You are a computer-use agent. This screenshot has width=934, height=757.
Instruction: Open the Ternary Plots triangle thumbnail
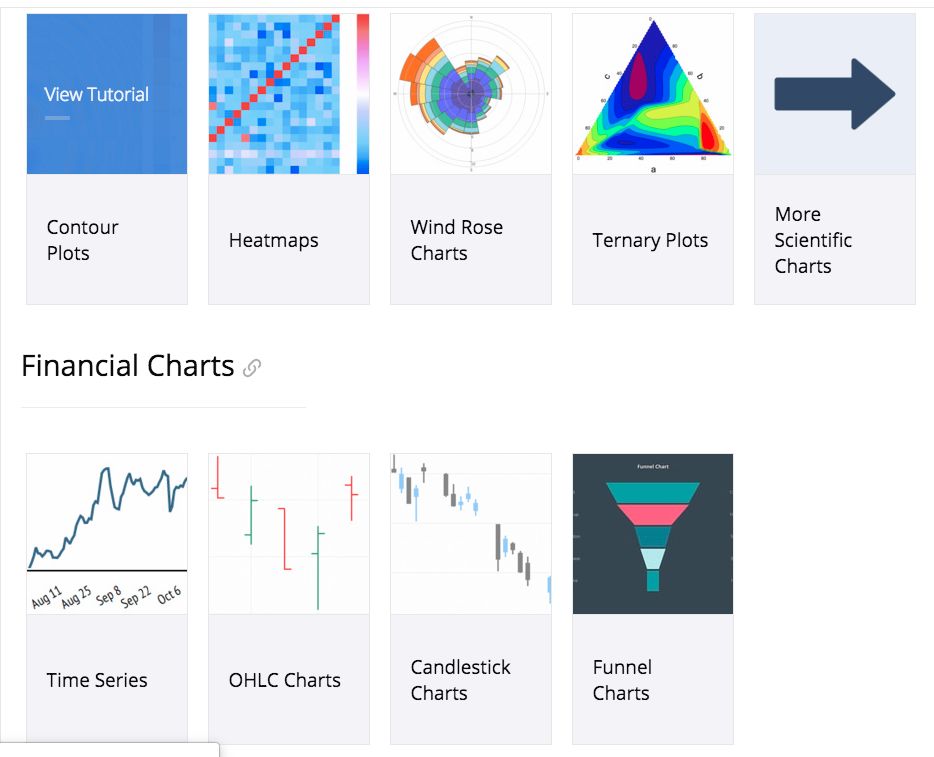tap(653, 94)
